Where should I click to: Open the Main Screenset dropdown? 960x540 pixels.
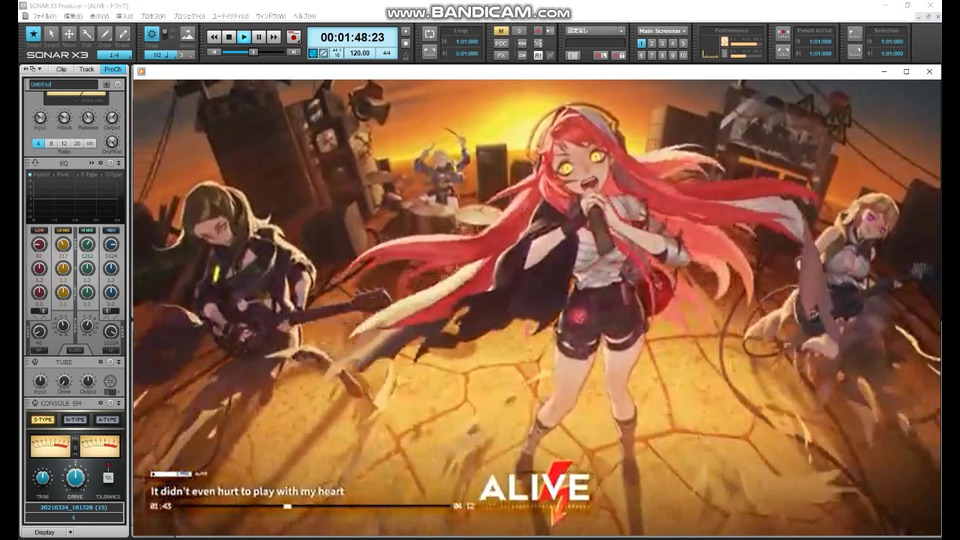click(x=662, y=31)
